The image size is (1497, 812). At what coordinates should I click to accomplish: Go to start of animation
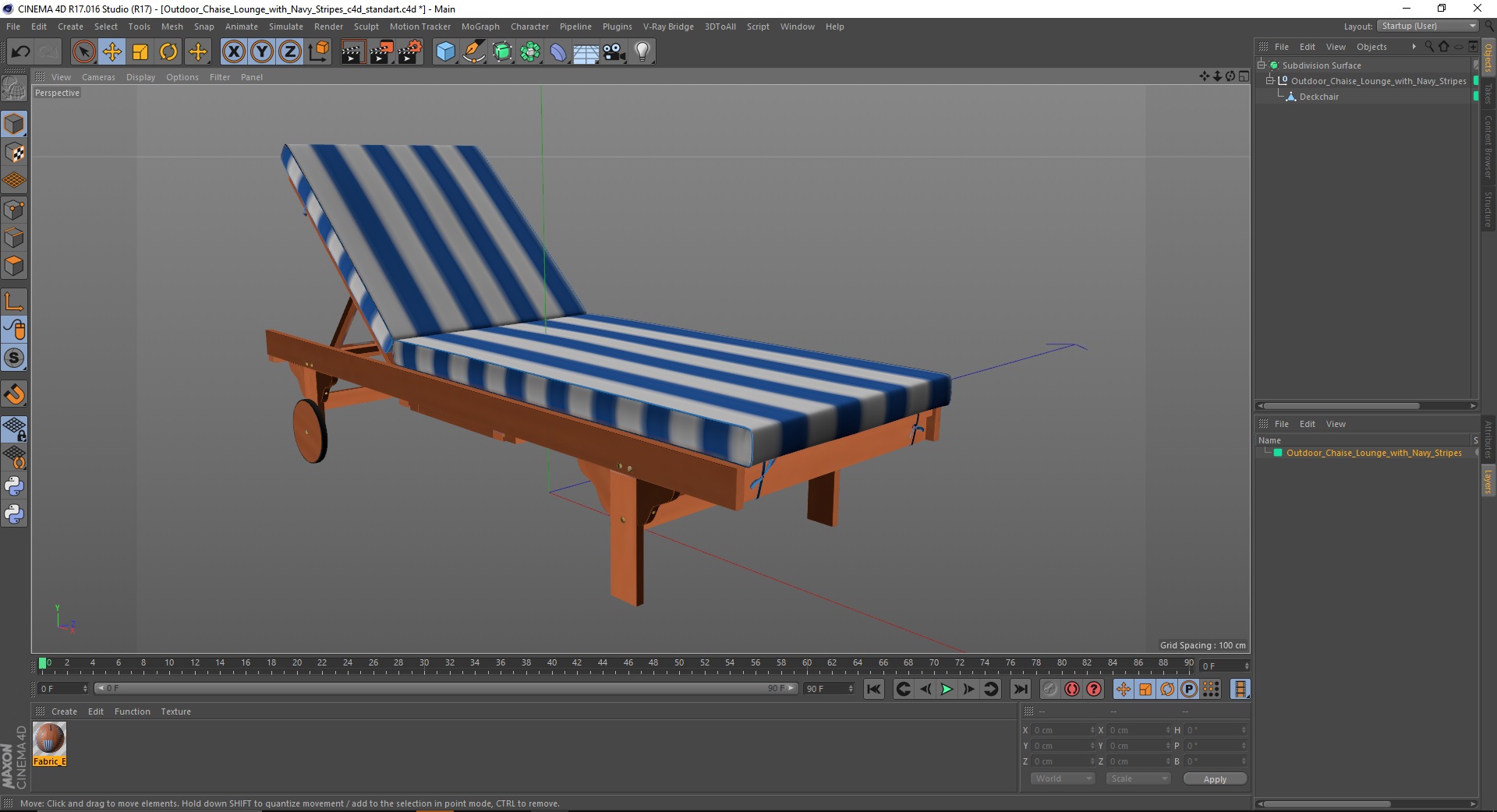(x=874, y=689)
